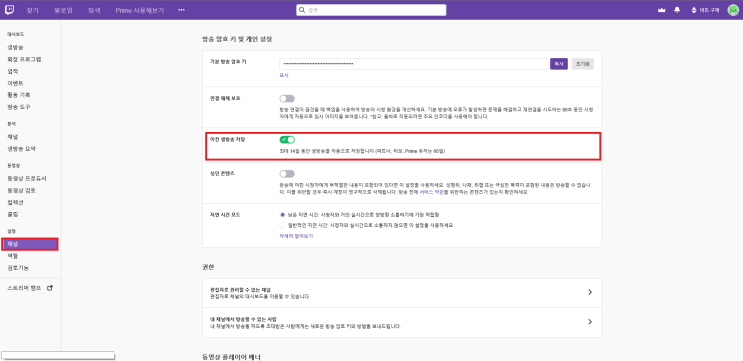Turn off the 이전 생방송 저장 switch

[x=287, y=139]
